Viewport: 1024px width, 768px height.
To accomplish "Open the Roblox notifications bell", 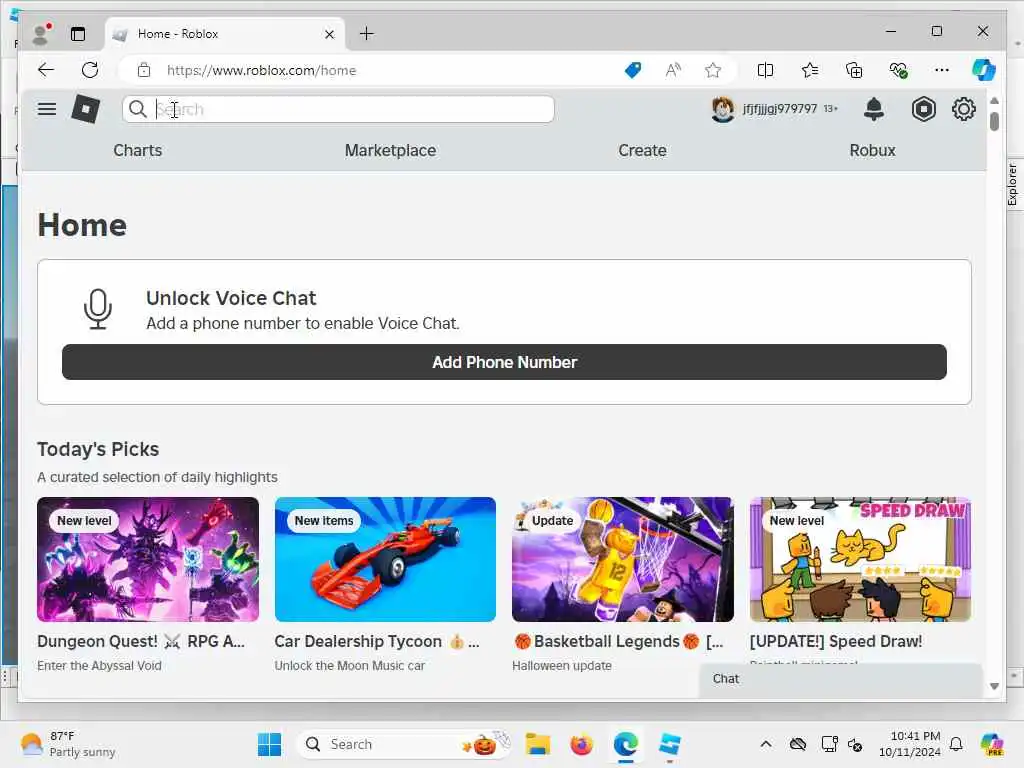I will (x=874, y=109).
